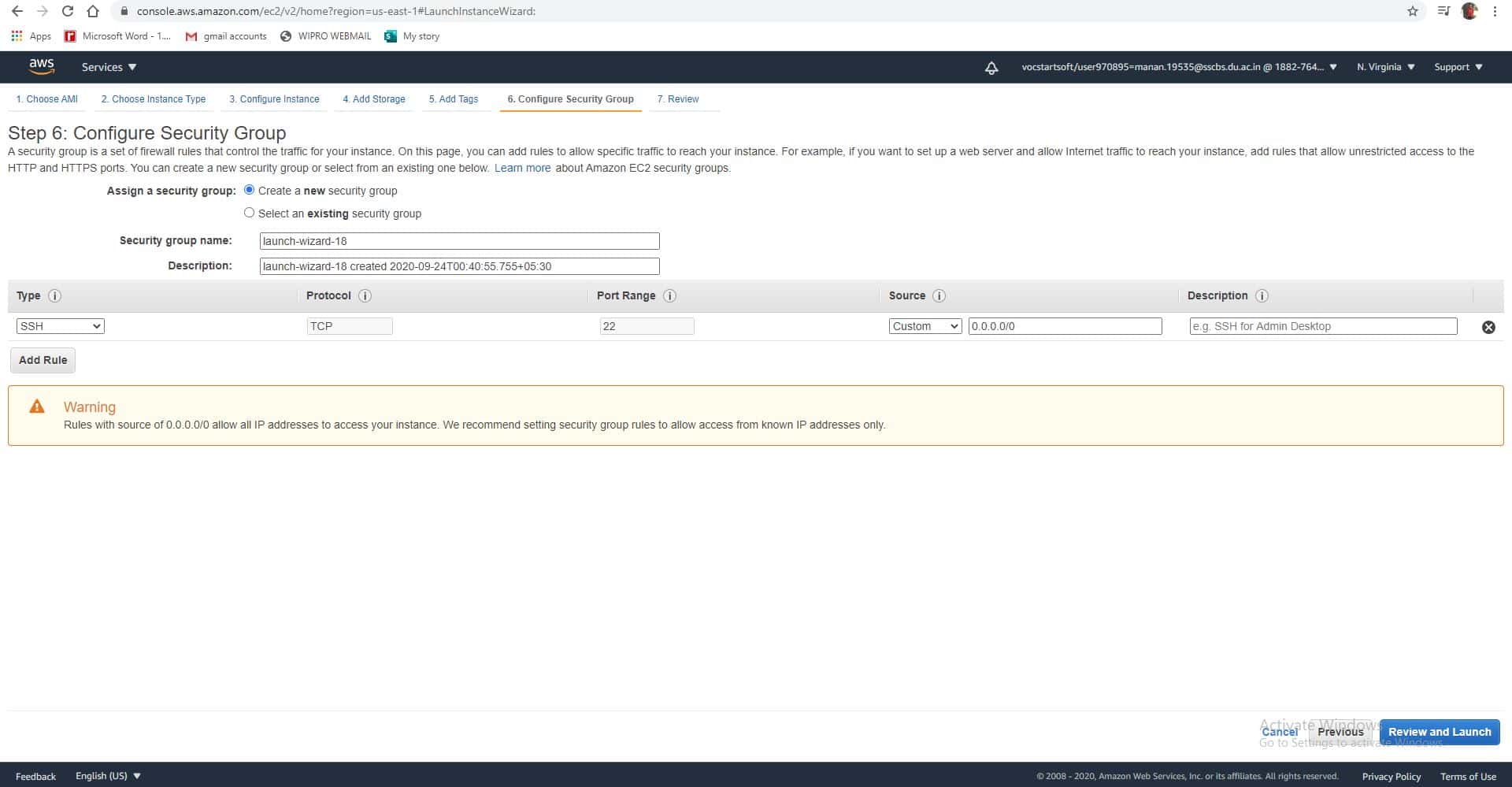Go to the Choose AMI step tab
The image size is (1512, 787).
(x=47, y=99)
